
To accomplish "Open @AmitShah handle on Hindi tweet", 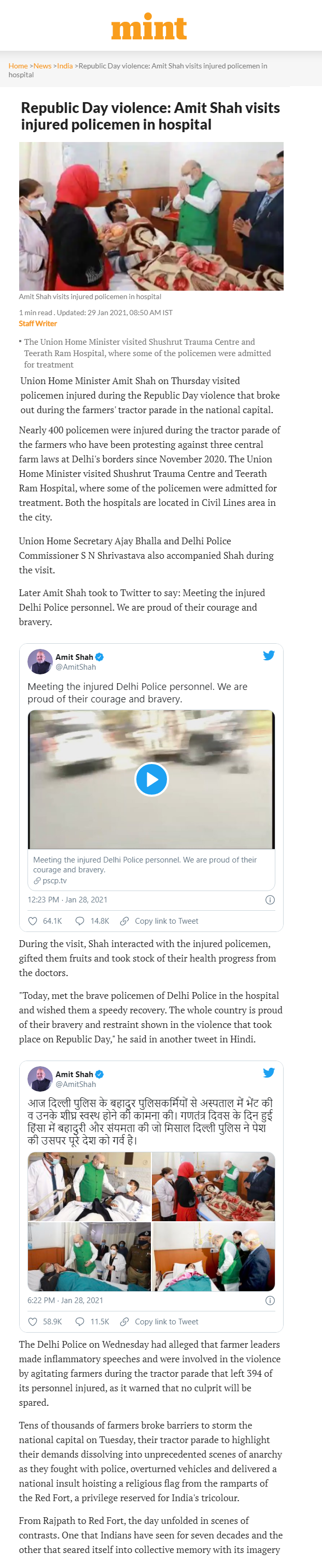I will (76, 1084).
